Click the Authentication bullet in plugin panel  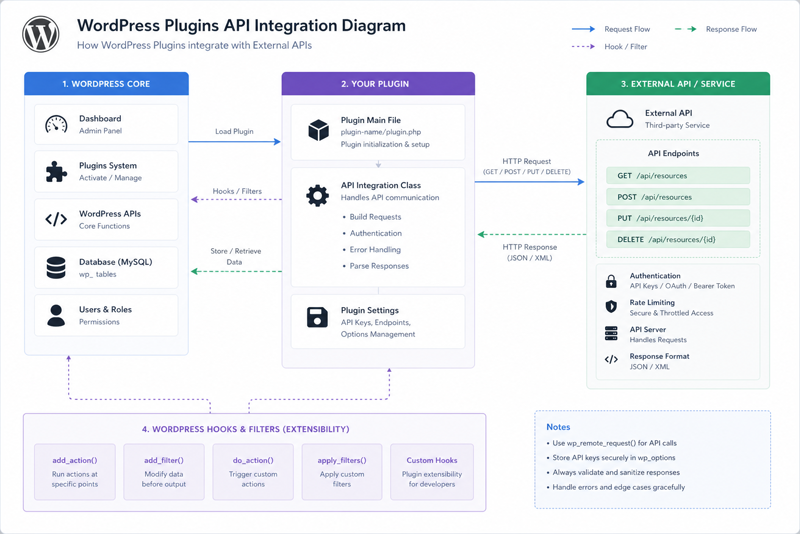pyautogui.click(x=376, y=233)
